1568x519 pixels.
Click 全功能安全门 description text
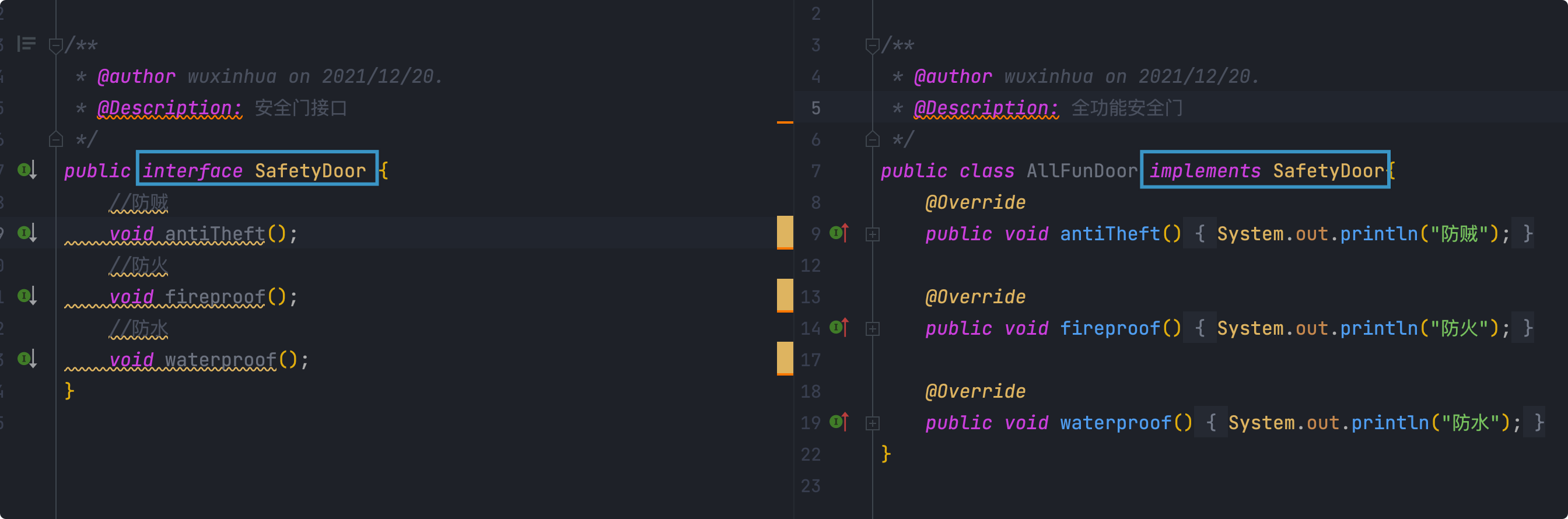tap(1126, 108)
